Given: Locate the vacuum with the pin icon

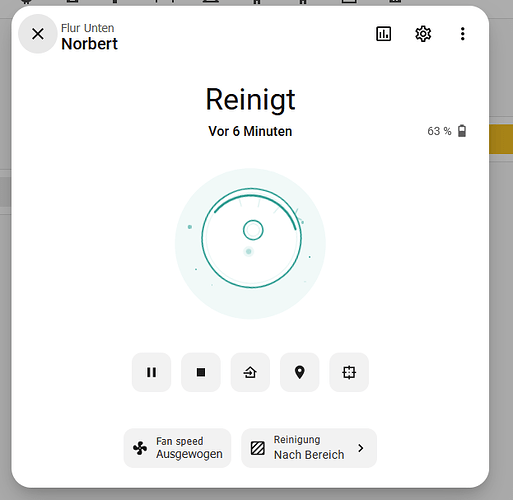Looking at the screenshot, I should pos(300,372).
